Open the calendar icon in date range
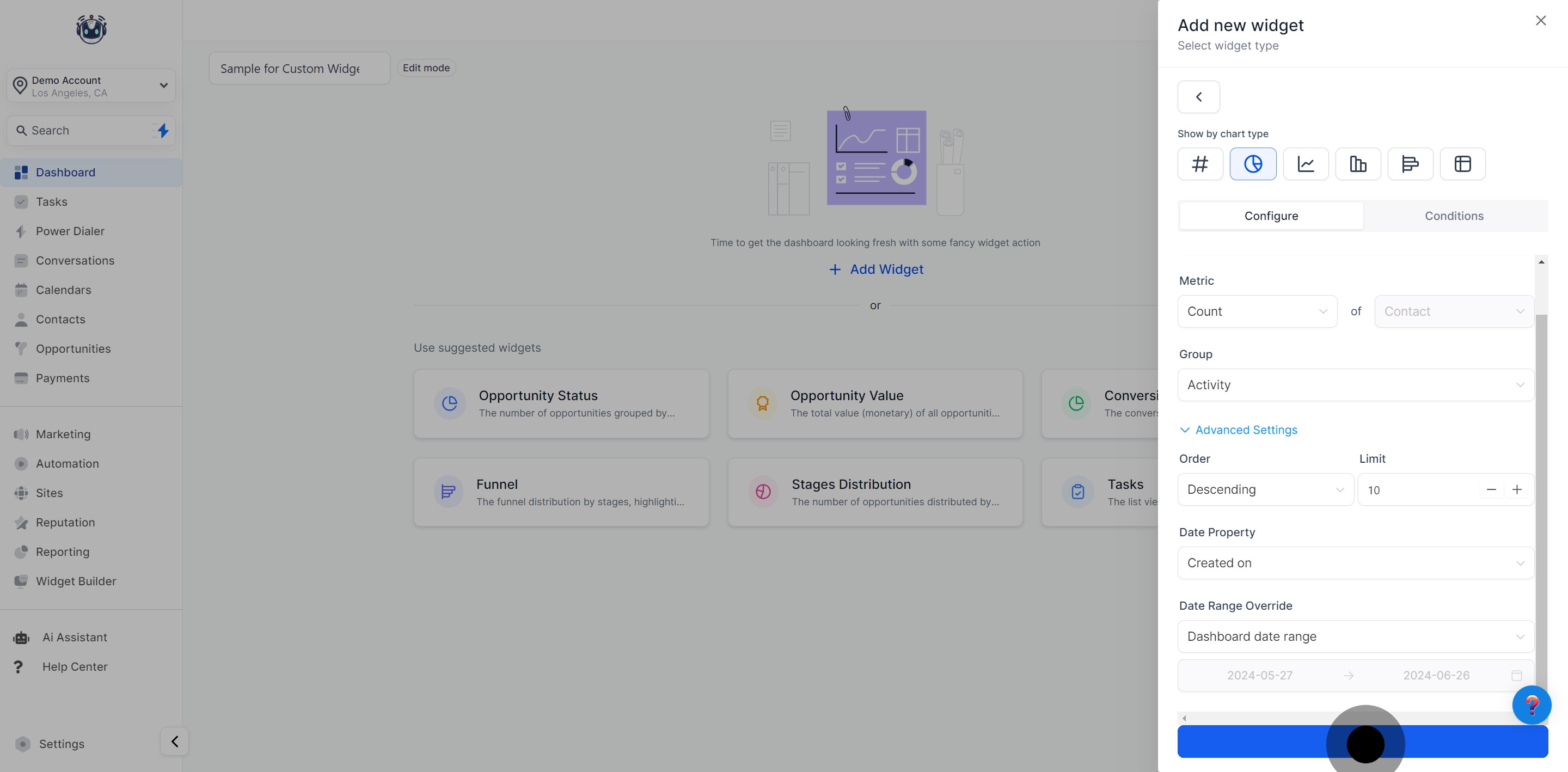 (1517, 675)
